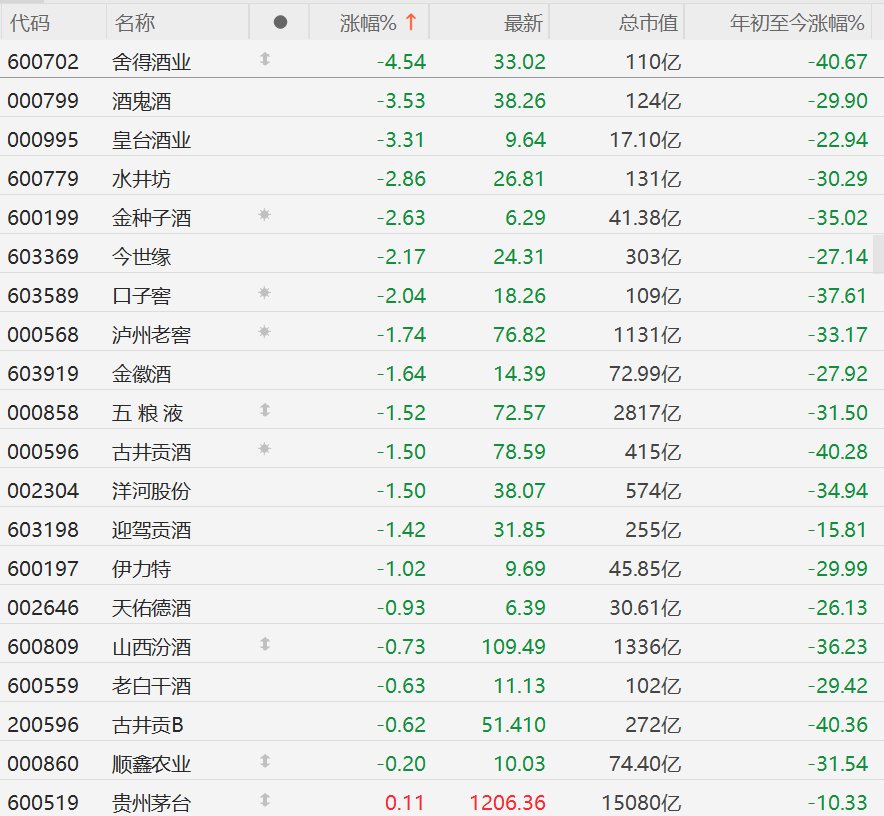
Task: Click the burst icon in 泸州老窖 row
Action: (264, 332)
